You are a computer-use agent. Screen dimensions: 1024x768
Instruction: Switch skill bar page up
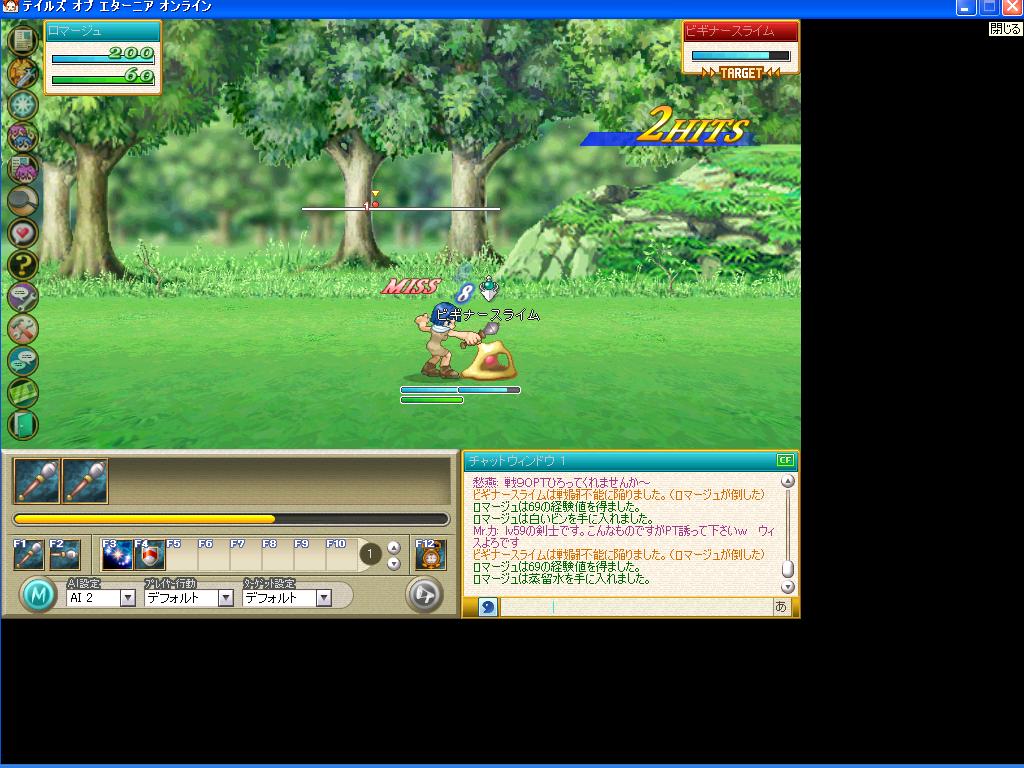pos(394,547)
